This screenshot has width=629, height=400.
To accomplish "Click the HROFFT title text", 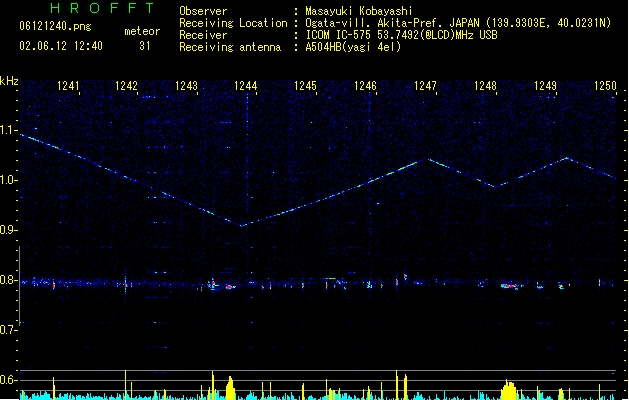I will click(x=103, y=8).
